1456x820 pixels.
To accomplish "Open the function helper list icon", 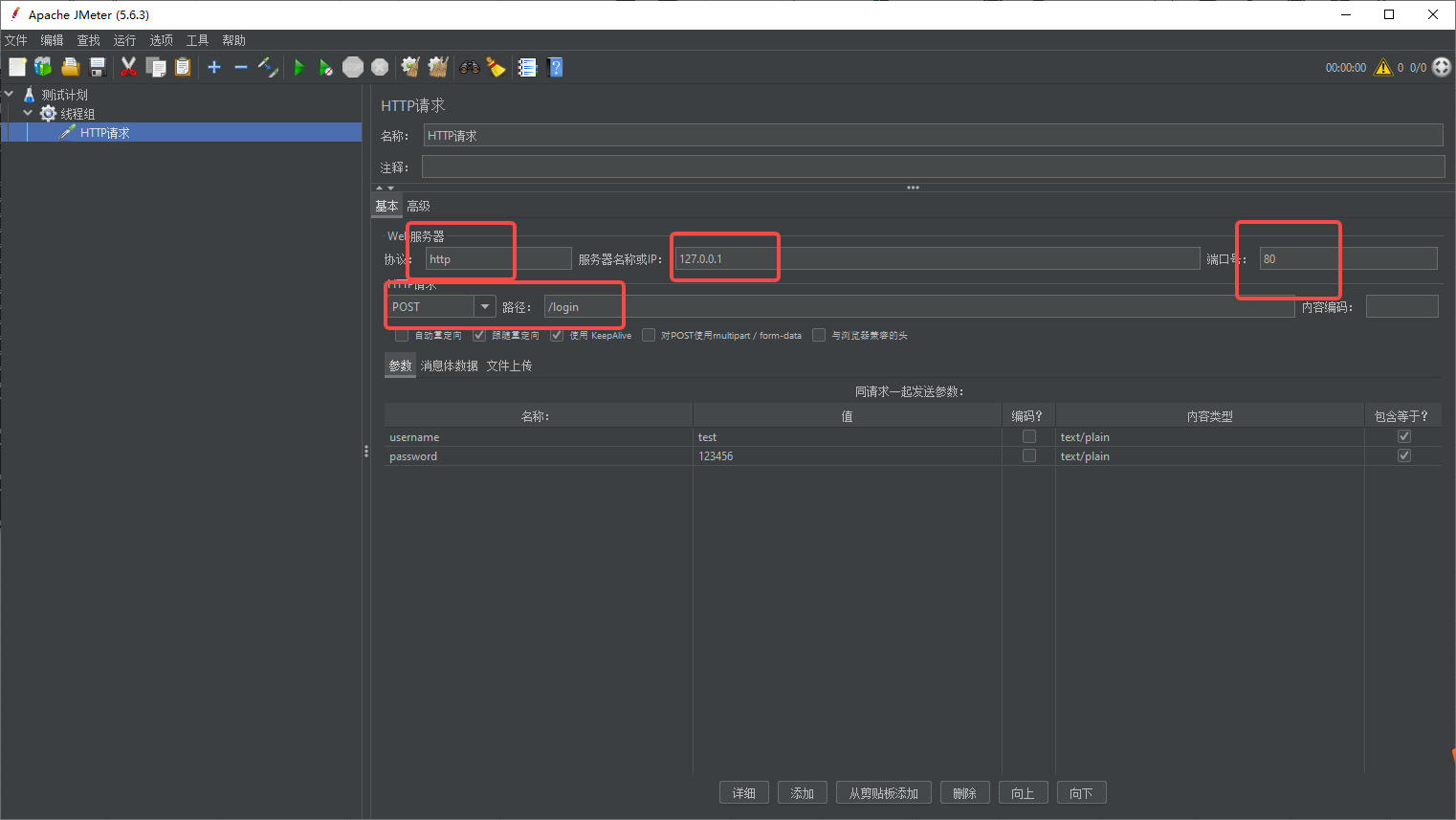I will click(x=527, y=67).
